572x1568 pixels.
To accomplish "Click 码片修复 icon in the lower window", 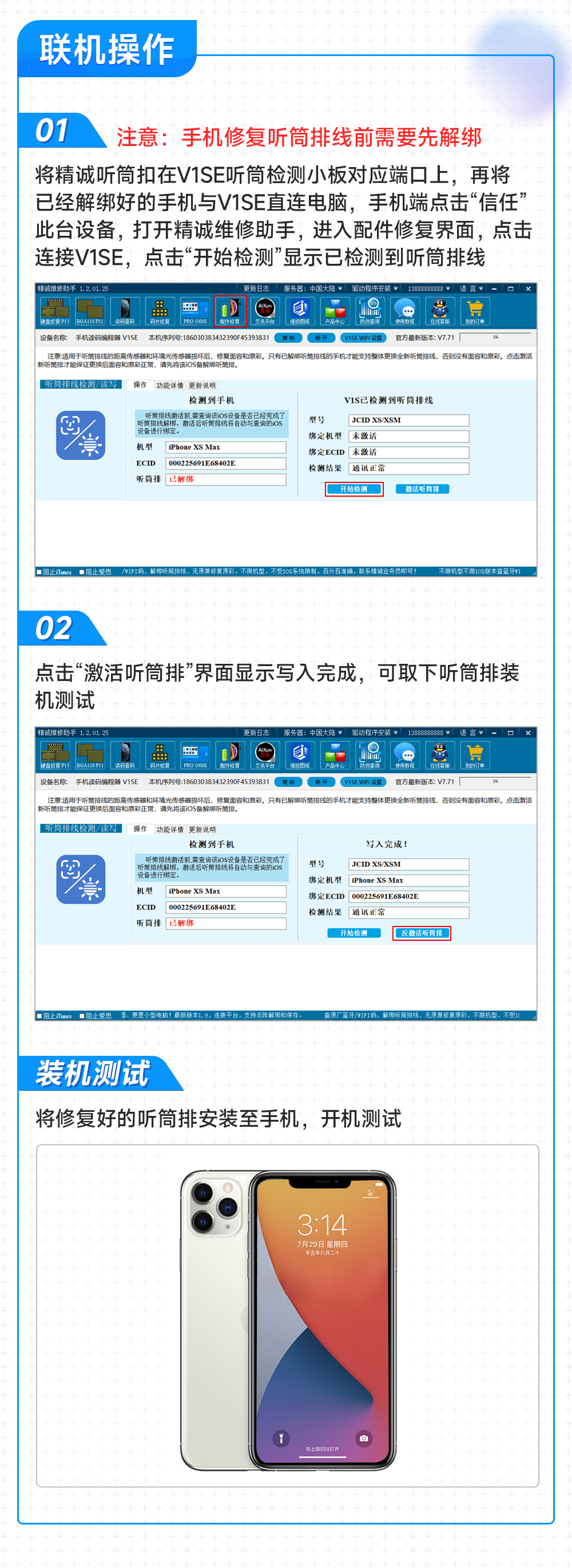I will 160,754.
